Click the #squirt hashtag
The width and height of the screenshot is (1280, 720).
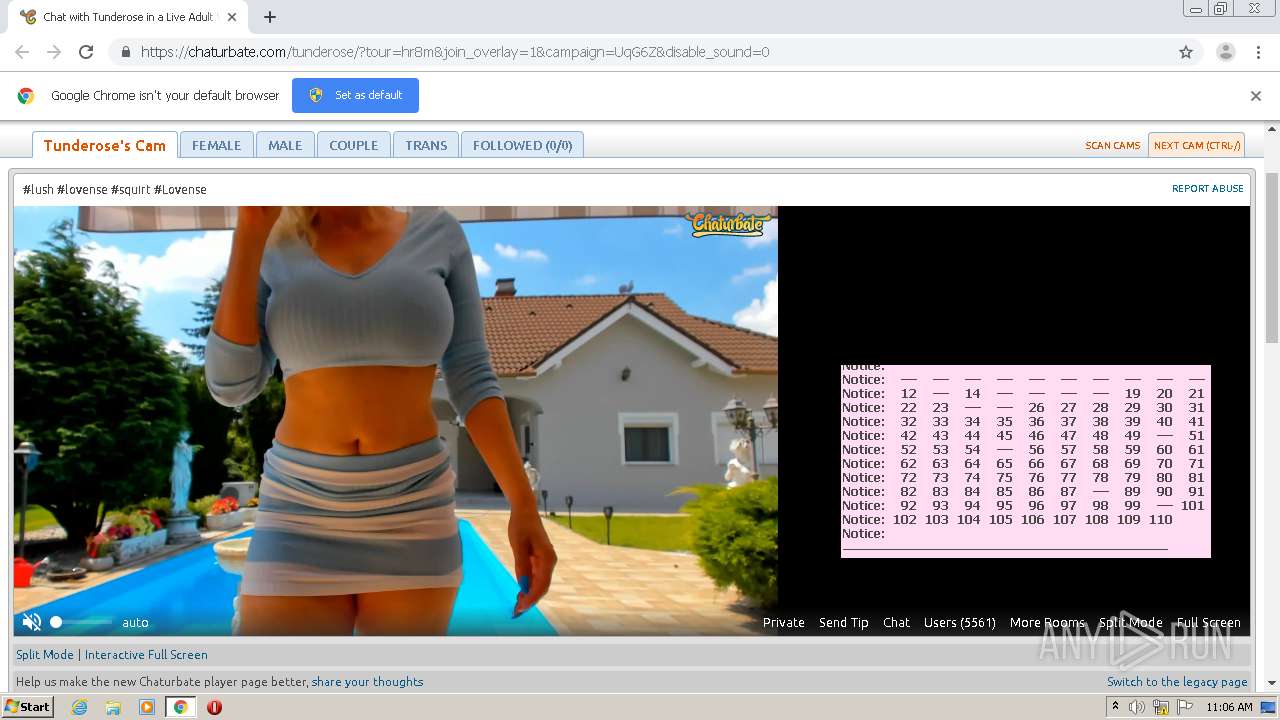(130, 189)
